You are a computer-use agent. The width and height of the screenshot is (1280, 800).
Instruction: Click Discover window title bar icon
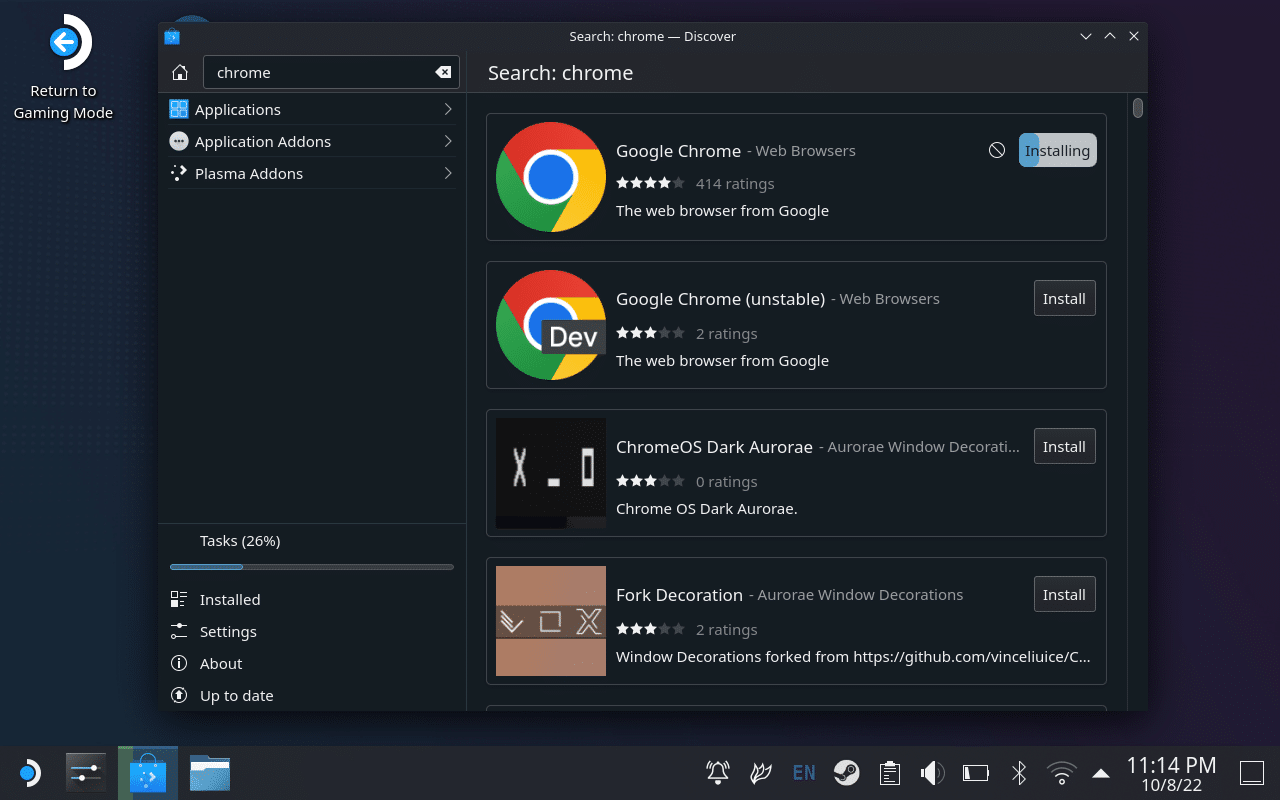pyautogui.click(x=172, y=37)
